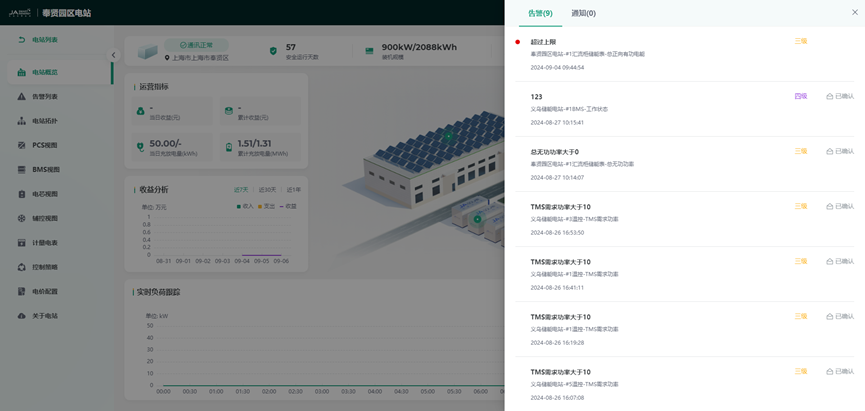Toggle 支出 legend in 收益分析 chart
This screenshot has width=865, height=411.
pyautogui.click(x=264, y=206)
